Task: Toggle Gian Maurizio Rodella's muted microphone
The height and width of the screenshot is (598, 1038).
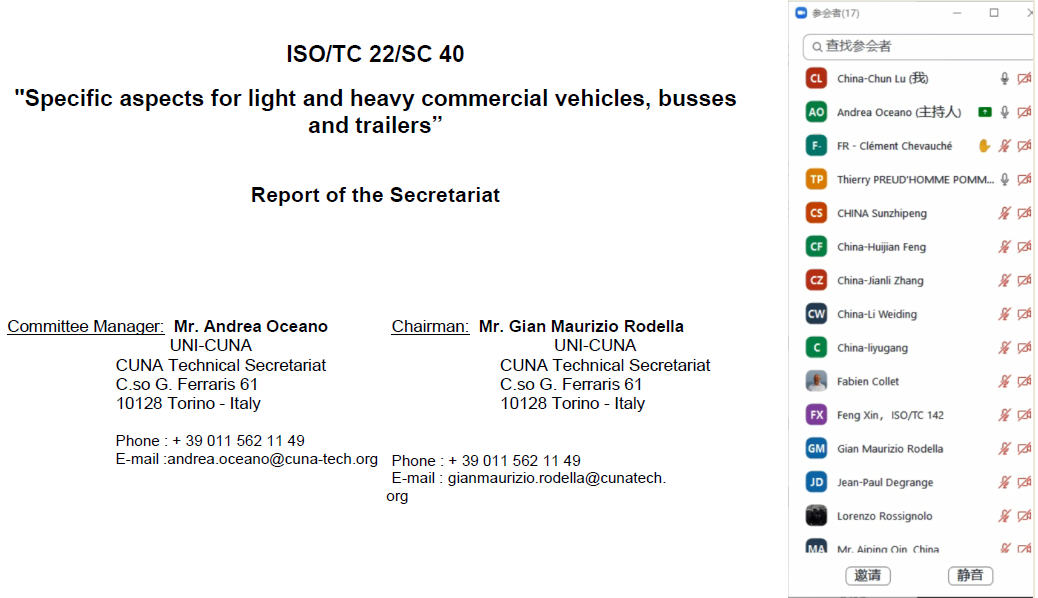Action: (x=1005, y=449)
